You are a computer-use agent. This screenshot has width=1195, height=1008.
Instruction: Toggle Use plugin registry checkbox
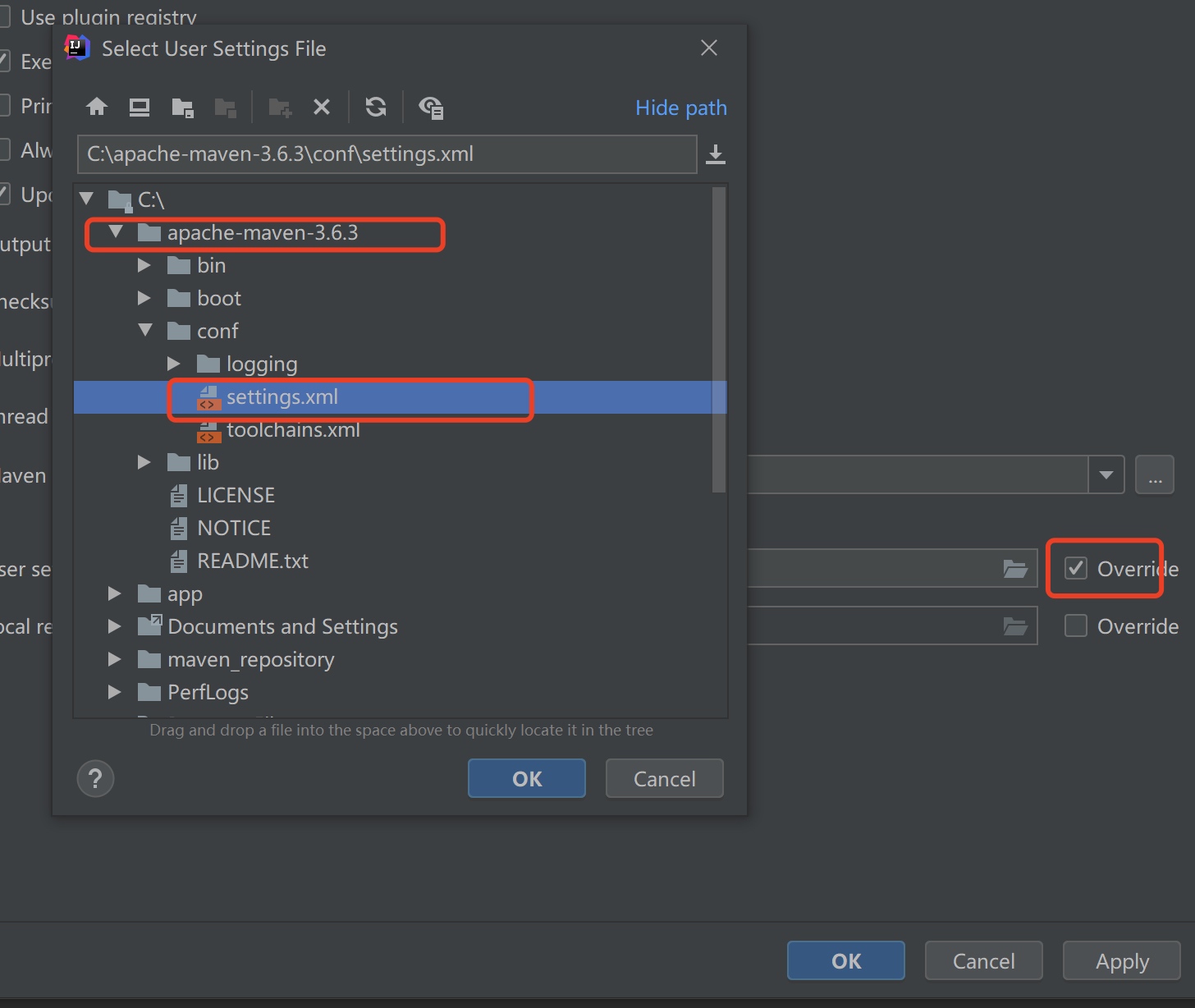tap(3, 16)
